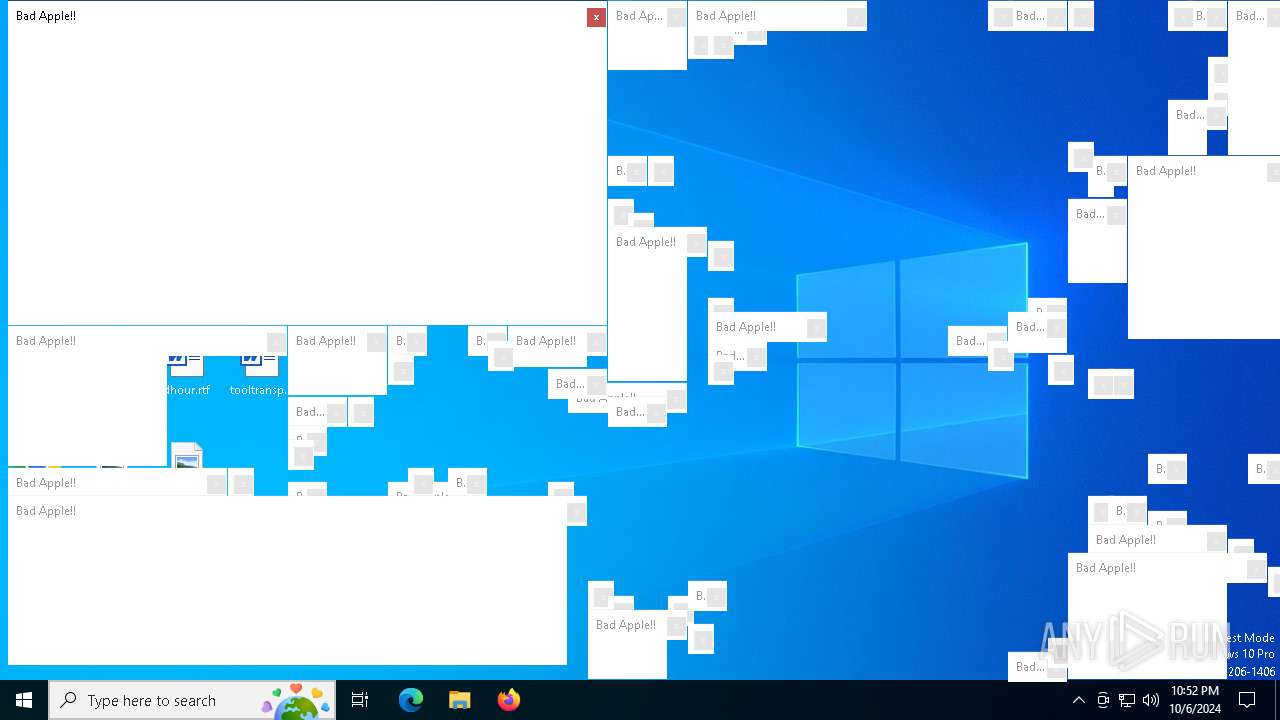Viewport: 1280px width, 720px height.
Task: Select the dhour.rtf desktop file
Action: coord(188,375)
